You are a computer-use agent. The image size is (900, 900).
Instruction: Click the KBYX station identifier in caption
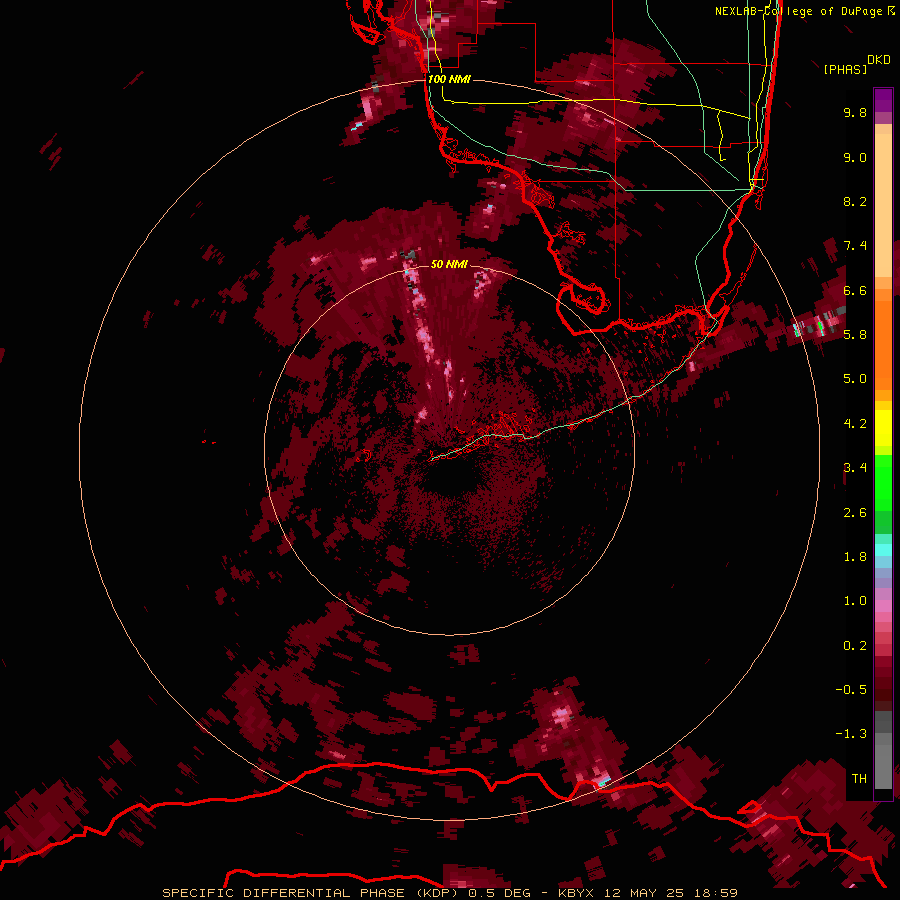tap(575, 893)
